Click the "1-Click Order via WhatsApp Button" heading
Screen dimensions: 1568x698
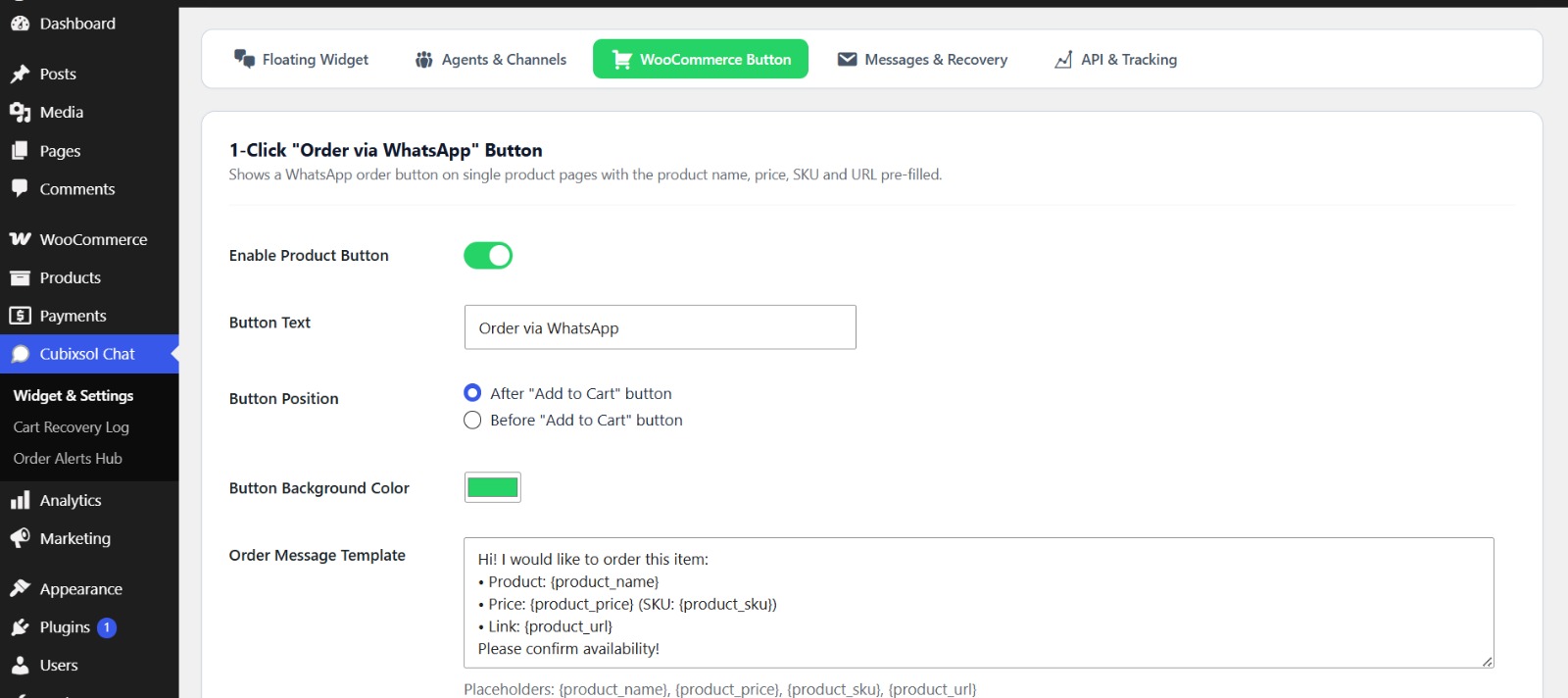(386, 150)
